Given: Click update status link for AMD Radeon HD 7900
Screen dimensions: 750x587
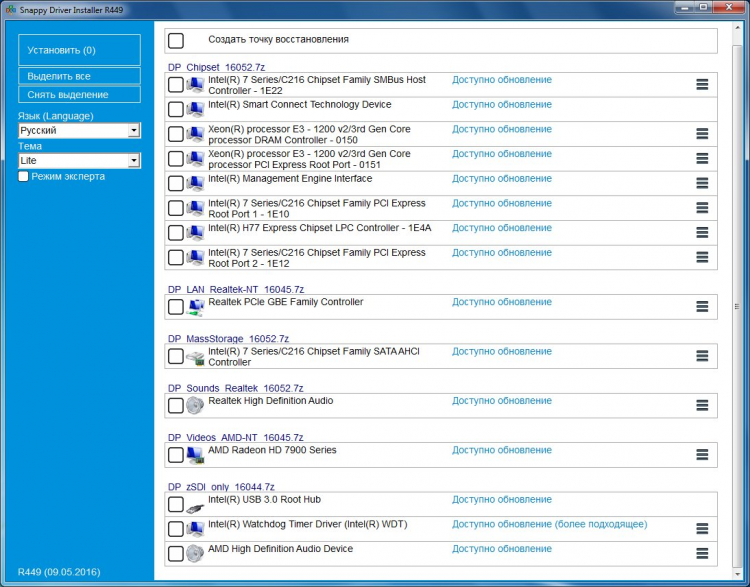Looking at the screenshot, I should (502, 450).
